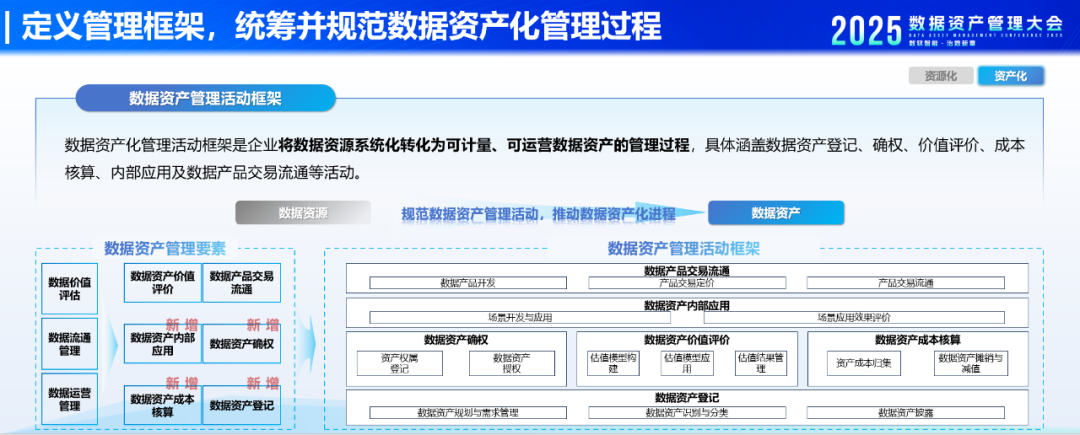This screenshot has height=435, width=1080.
Task: Click the 数据资产披露 item
Action: pyautogui.click(x=905, y=412)
